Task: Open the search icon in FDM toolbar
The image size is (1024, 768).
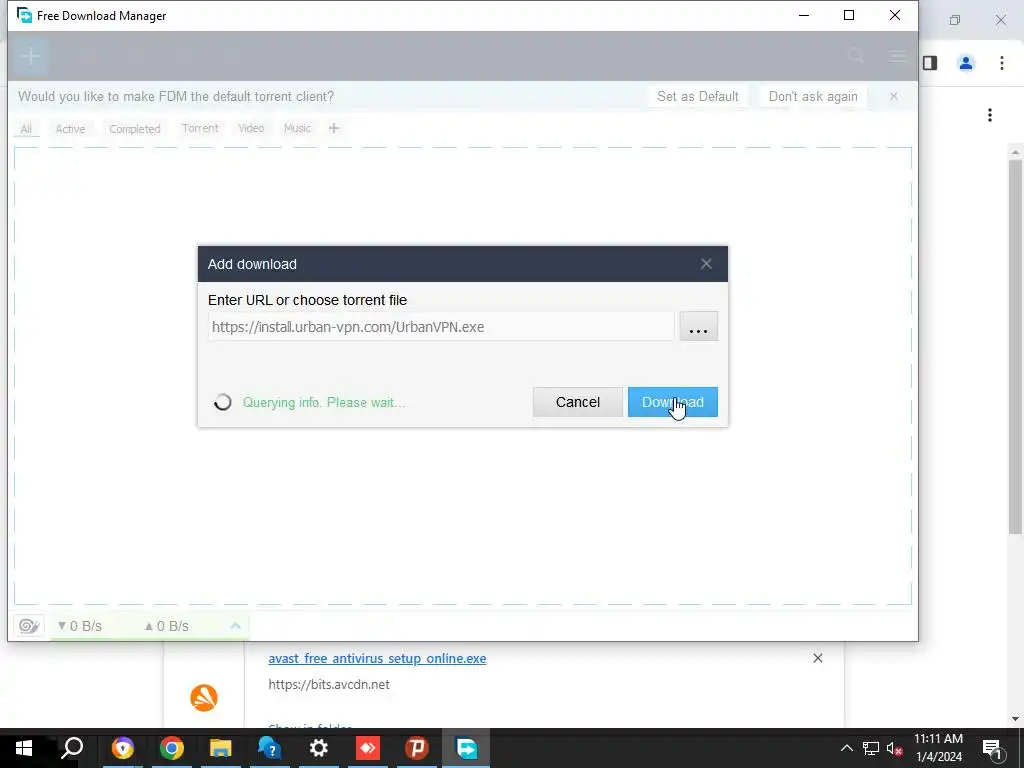Action: (856, 56)
